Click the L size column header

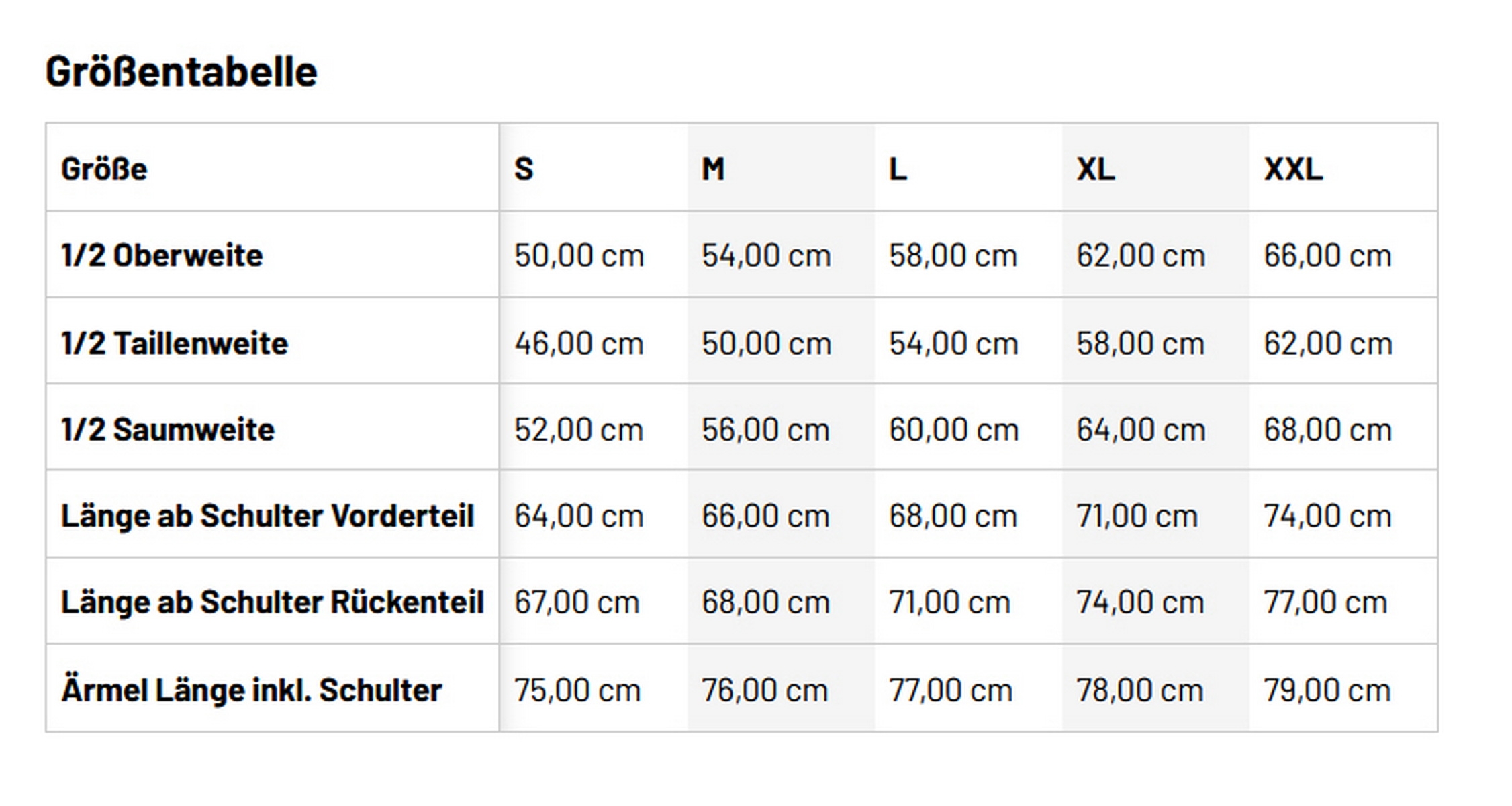(x=898, y=169)
